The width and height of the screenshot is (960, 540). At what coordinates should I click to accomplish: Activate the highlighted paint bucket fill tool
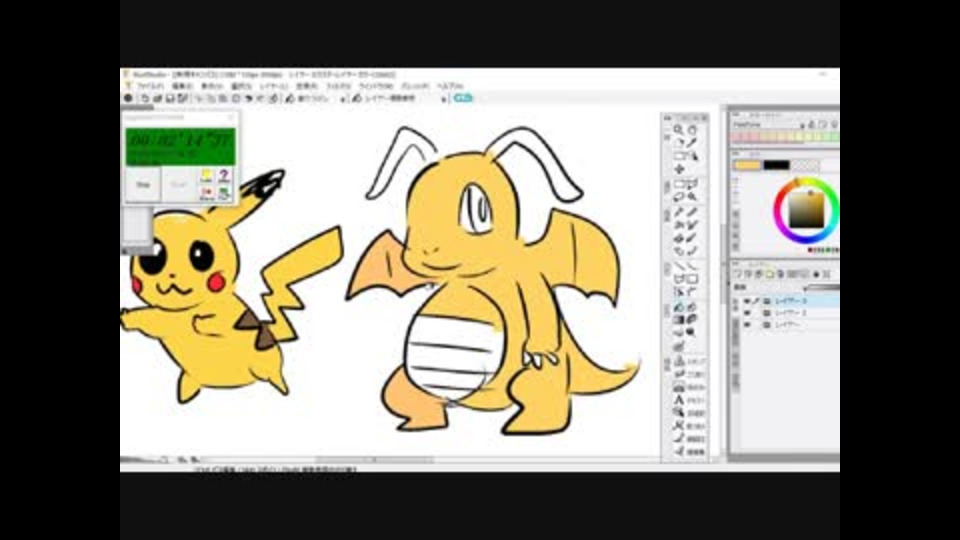pos(678,307)
